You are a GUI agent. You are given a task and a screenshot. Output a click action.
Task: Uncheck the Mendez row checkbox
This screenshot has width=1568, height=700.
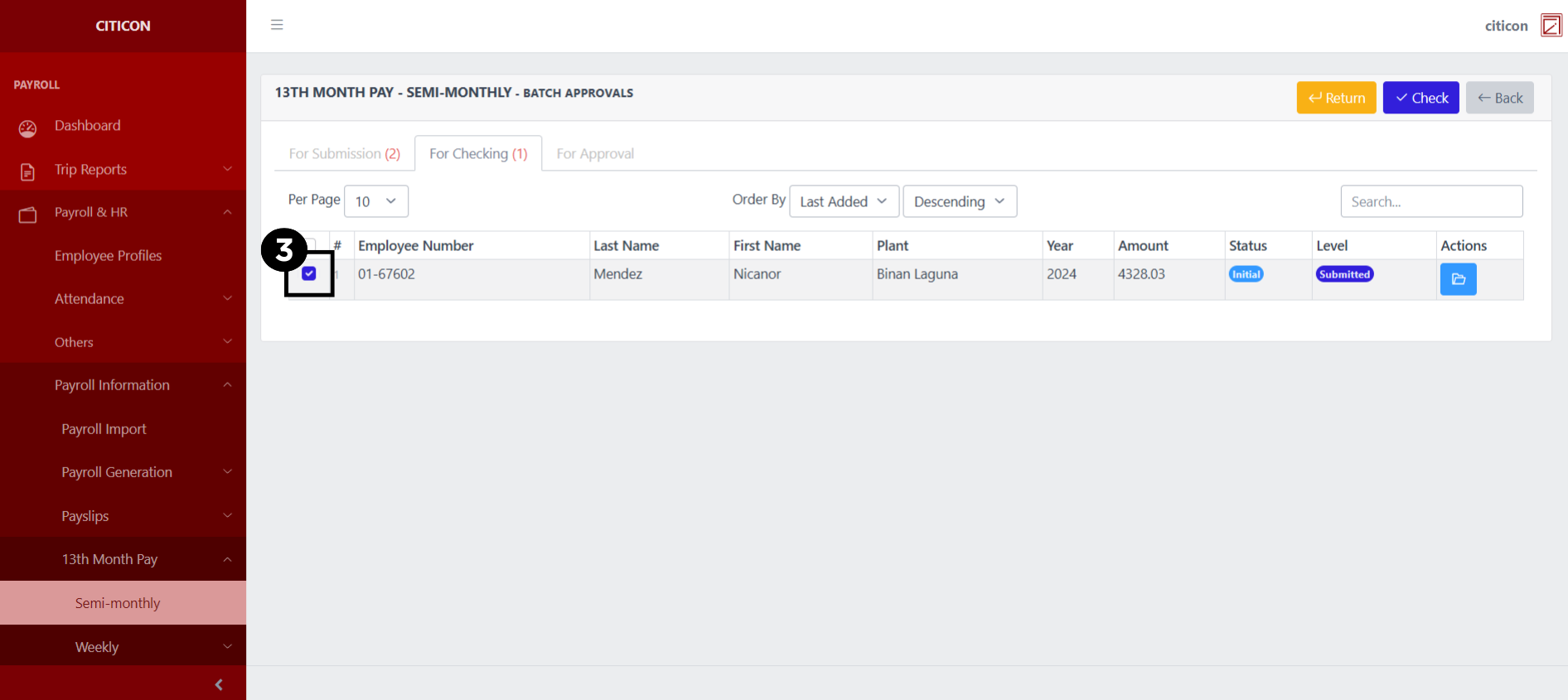(x=309, y=274)
